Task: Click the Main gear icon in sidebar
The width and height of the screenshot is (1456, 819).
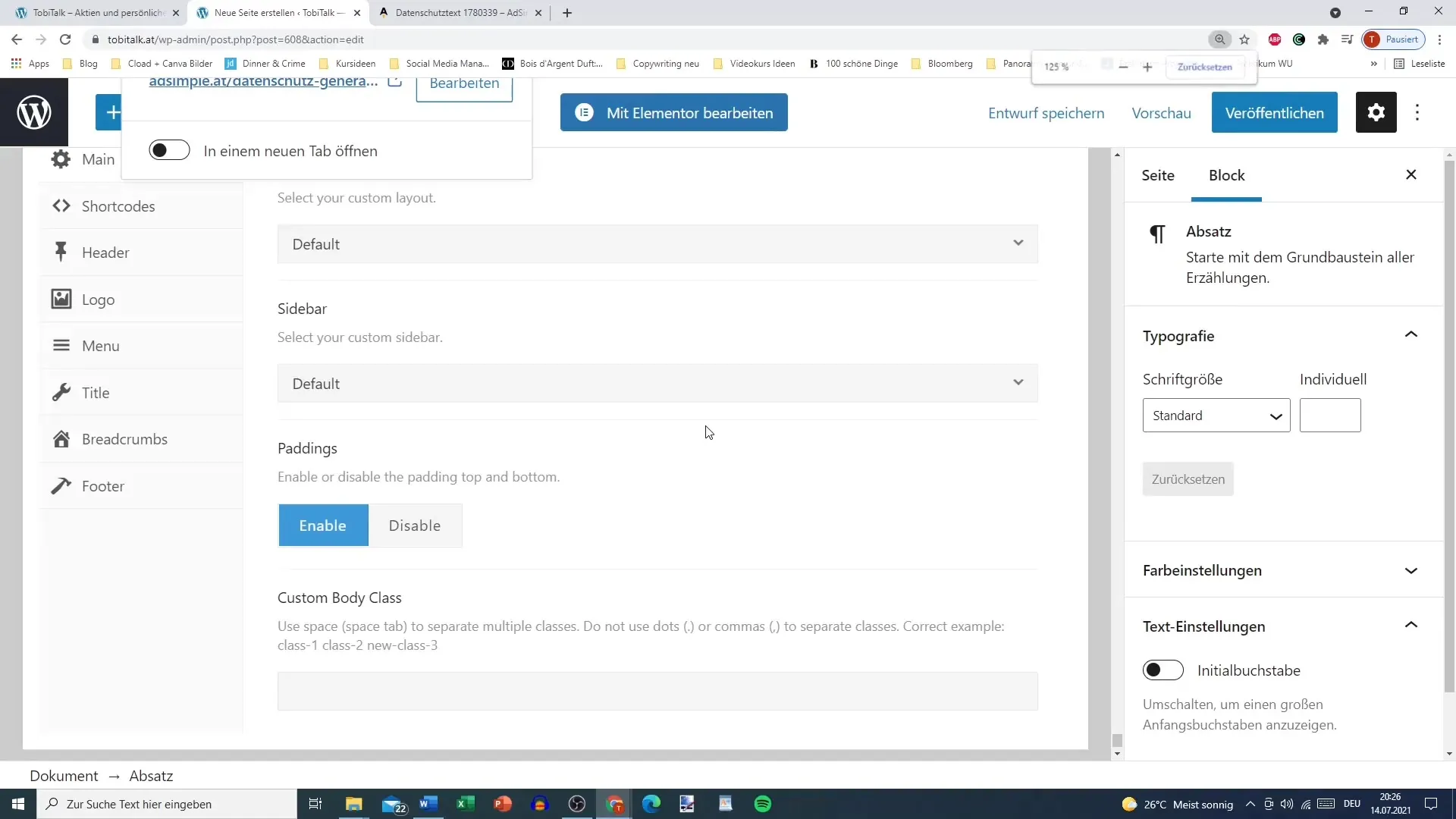Action: click(x=61, y=159)
